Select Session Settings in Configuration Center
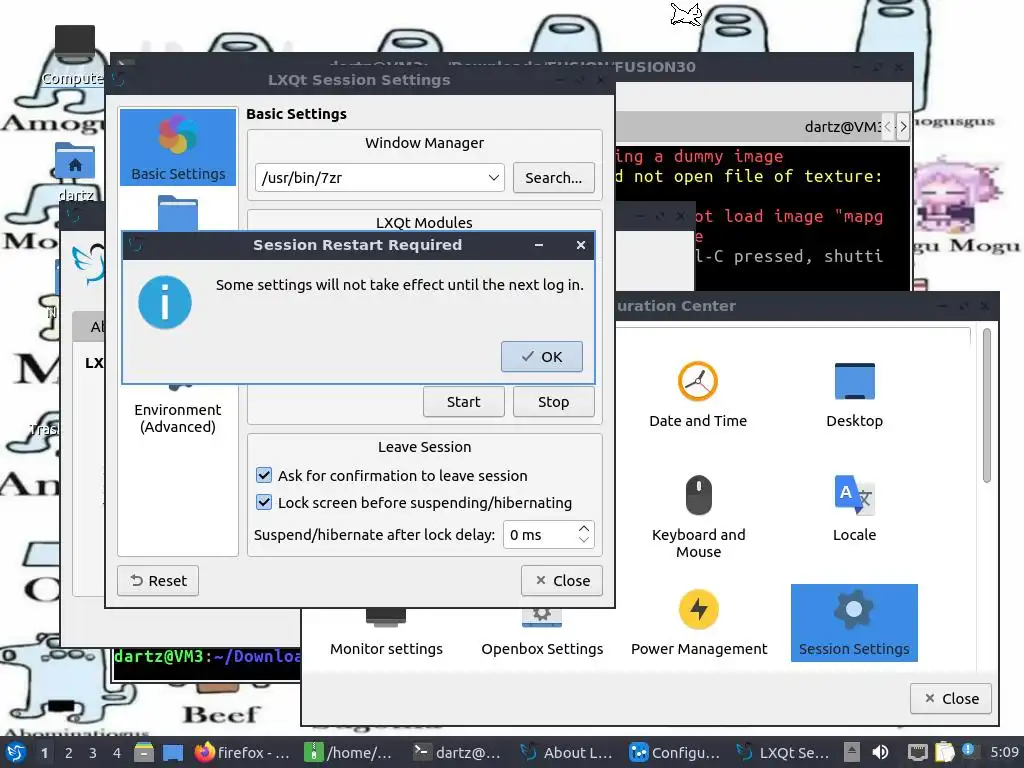The width and height of the screenshot is (1024, 768). point(854,623)
